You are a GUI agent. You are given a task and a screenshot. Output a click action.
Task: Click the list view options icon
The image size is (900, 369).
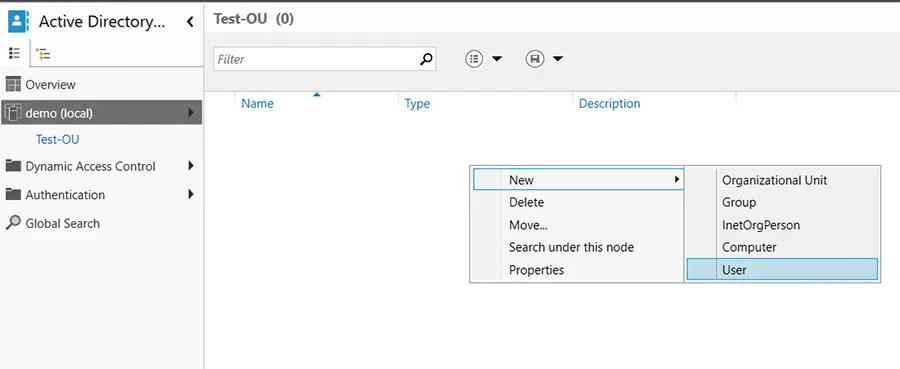[x=474, y=59]
